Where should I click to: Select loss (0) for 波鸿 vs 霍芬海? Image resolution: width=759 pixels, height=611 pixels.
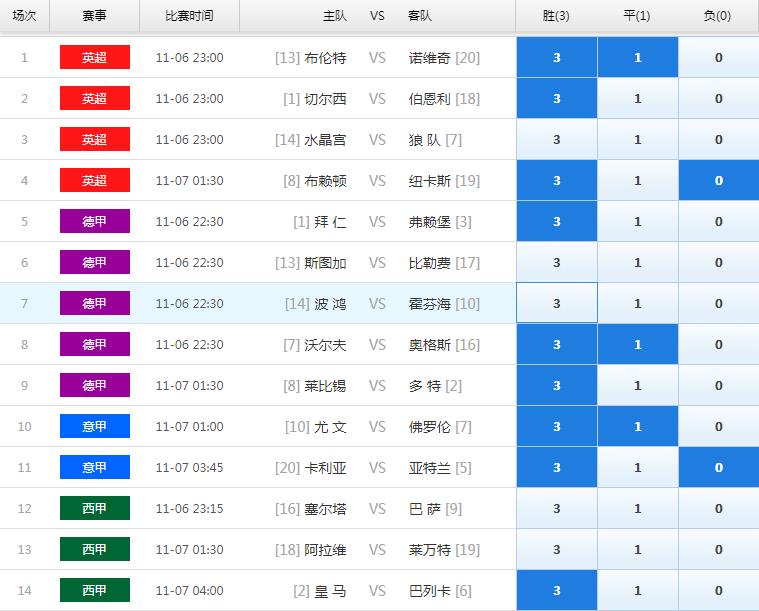pyautogui.click(x=718, y=304)
